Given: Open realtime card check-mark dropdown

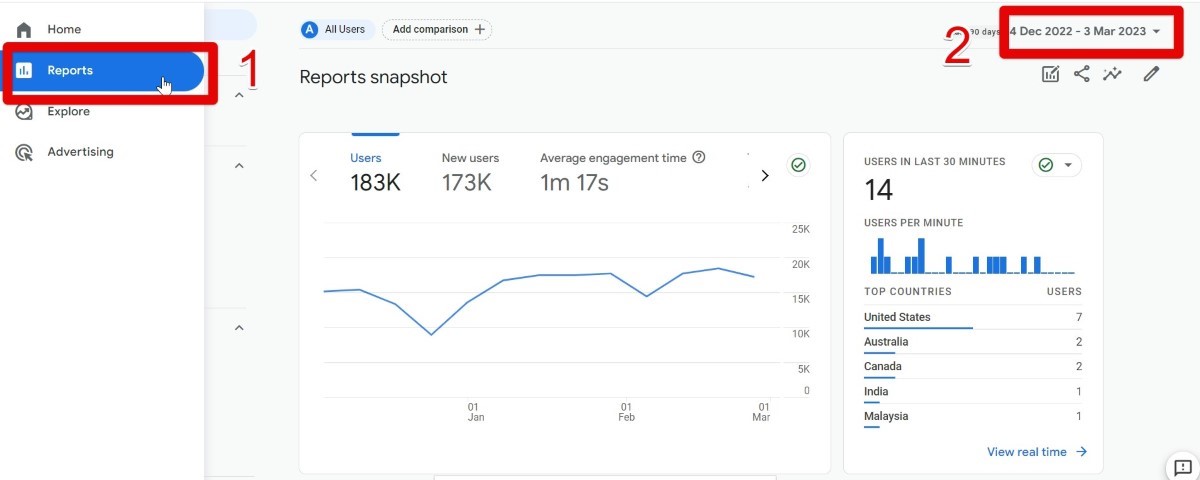Looking at the screenshot, I should click(1057, 165).
